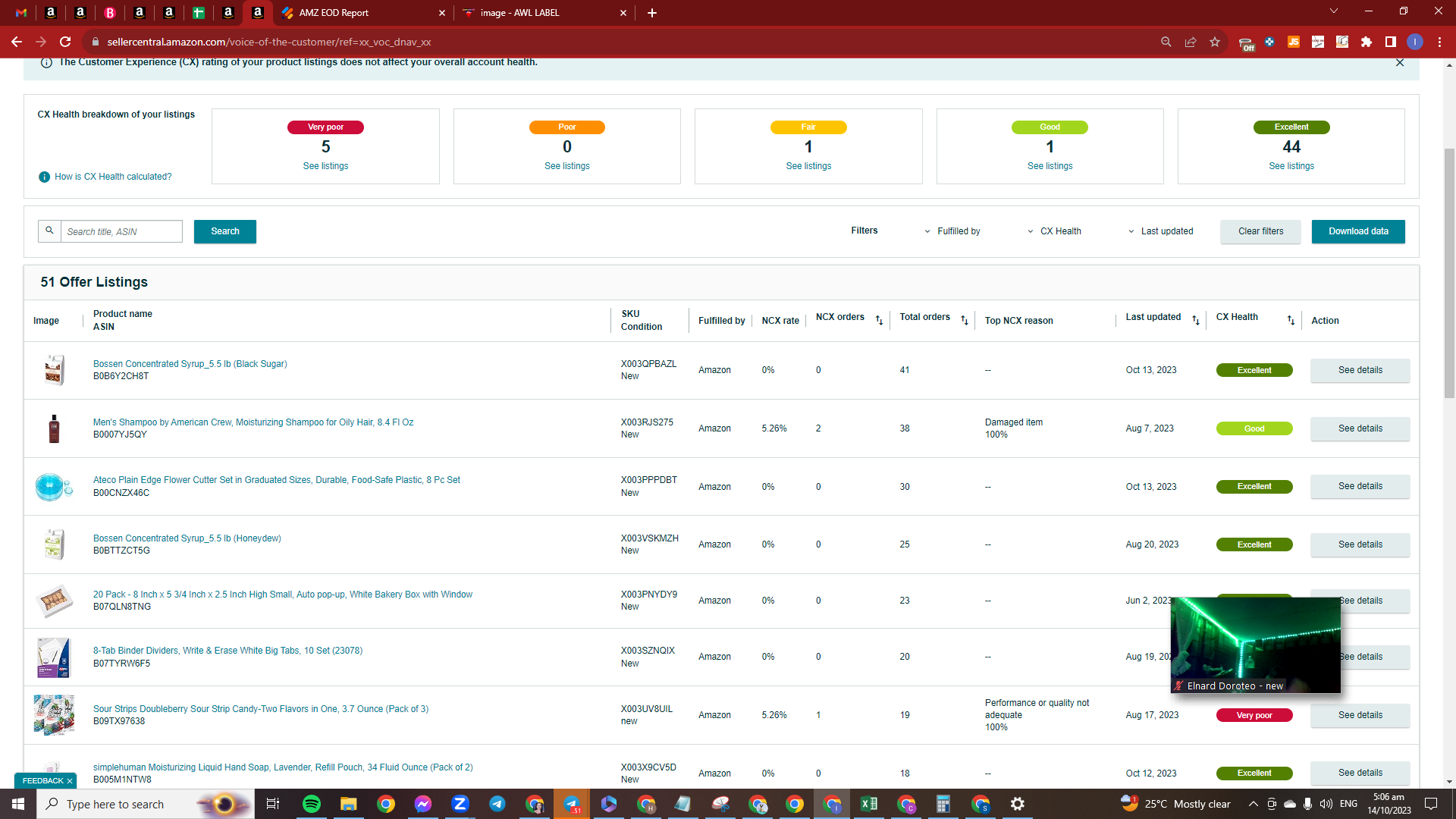The height and width of the screenshot is (819, 1456).
Task: Open the Extensions puzzle icon
Action: coord(1367,42)
